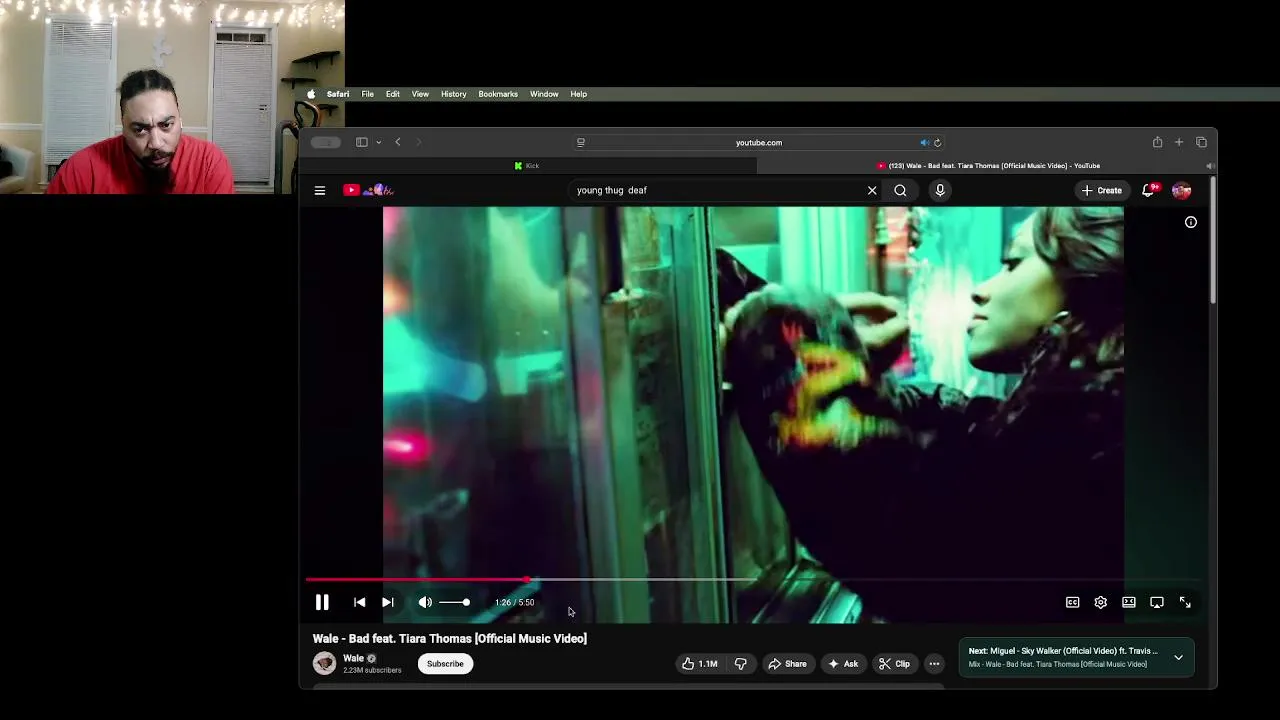Image resolution: width=1280 pixels, height=720 pixels.
Task: Open the Ask button
Action: click(843, 664)
